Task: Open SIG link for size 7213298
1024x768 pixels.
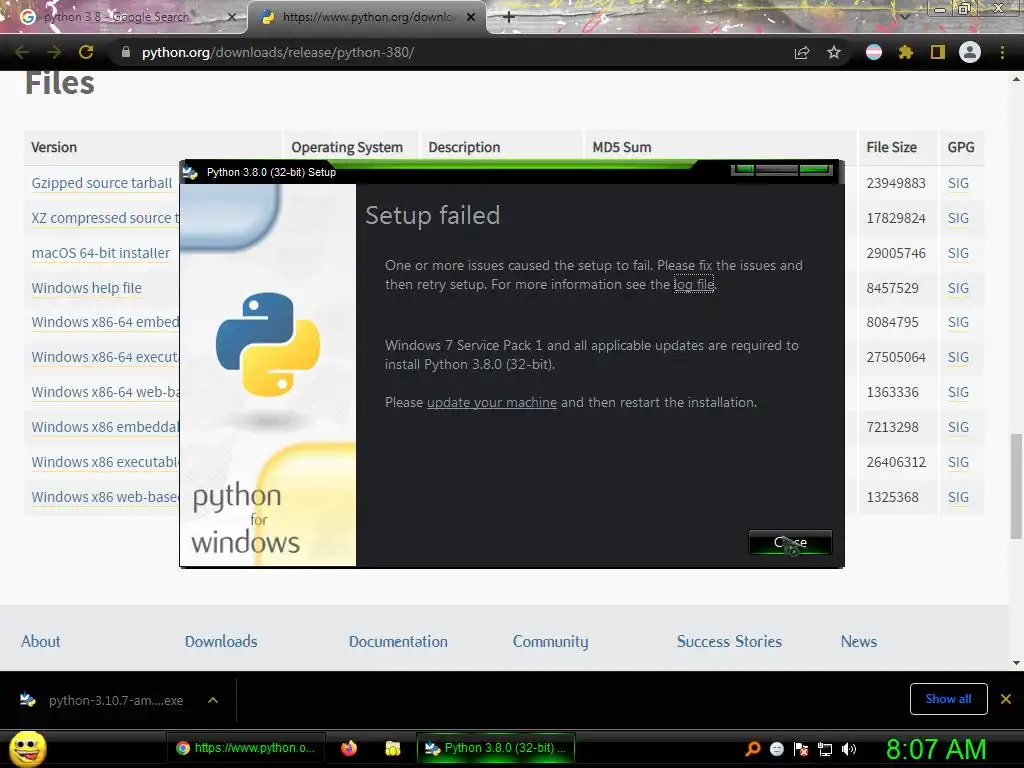Action: coord(958,427)
